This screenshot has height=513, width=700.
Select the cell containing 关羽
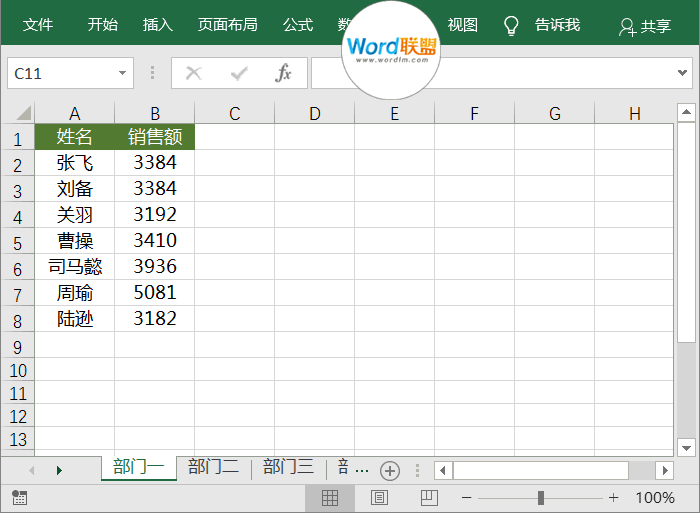tap(75, 215)
